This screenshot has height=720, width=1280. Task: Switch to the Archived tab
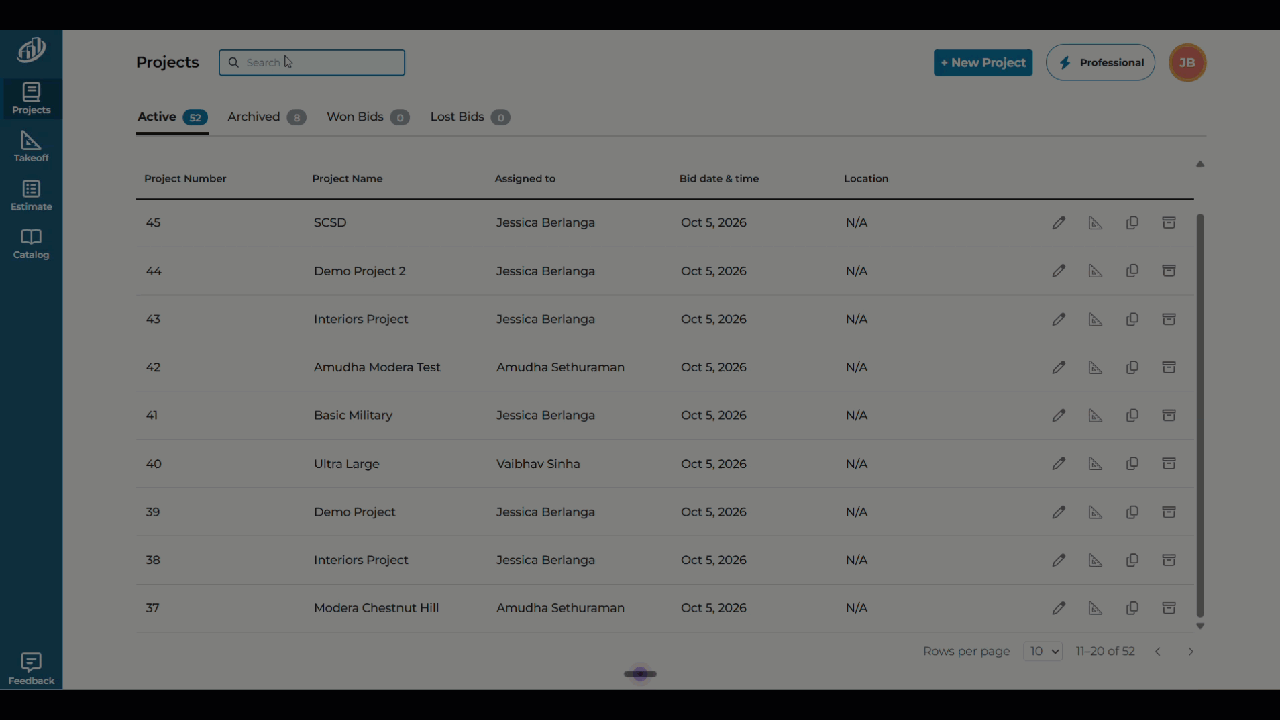(x=266, y=117)
